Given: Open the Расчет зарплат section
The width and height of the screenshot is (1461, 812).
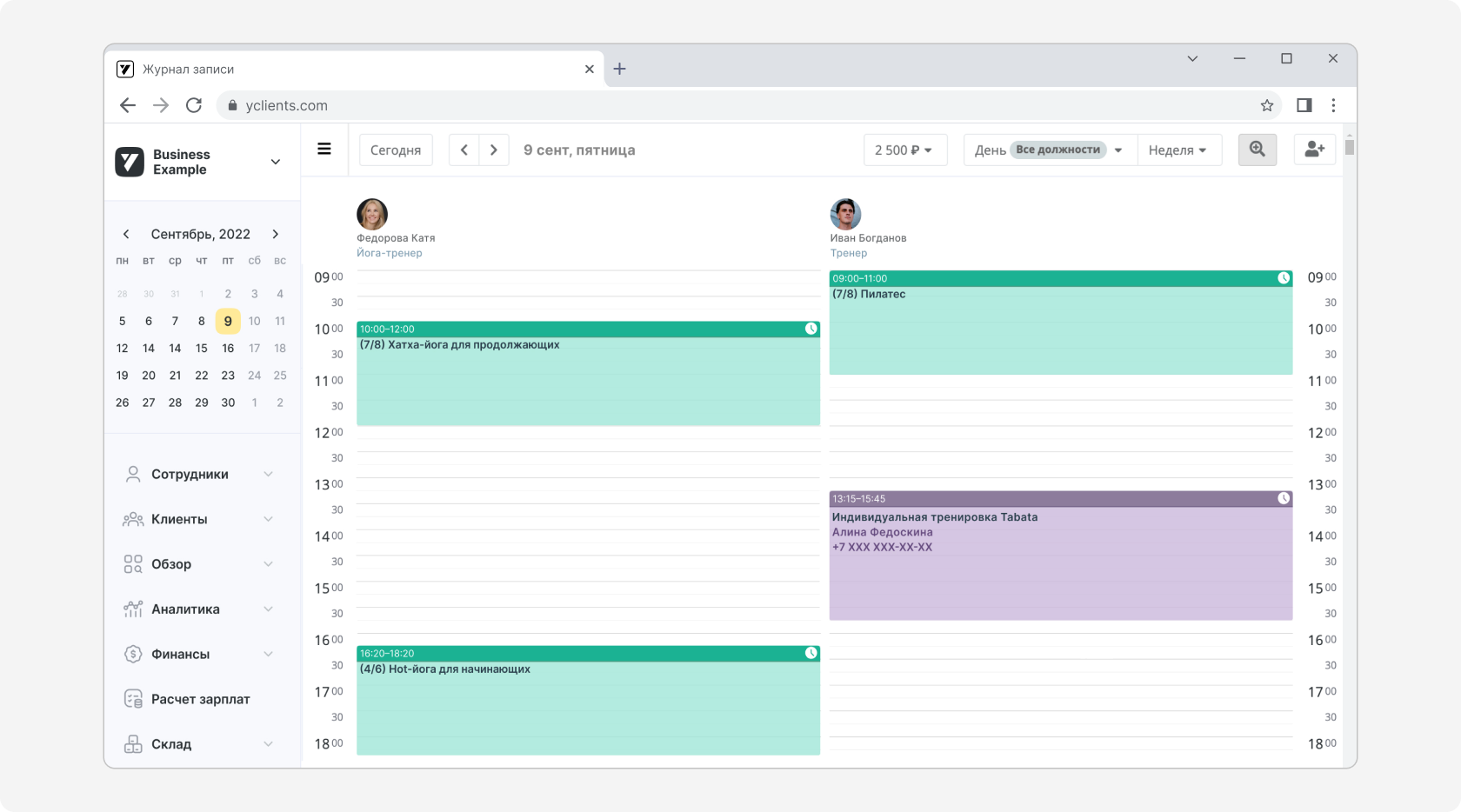Looking at the screenshot, I should tap(200, 699).
